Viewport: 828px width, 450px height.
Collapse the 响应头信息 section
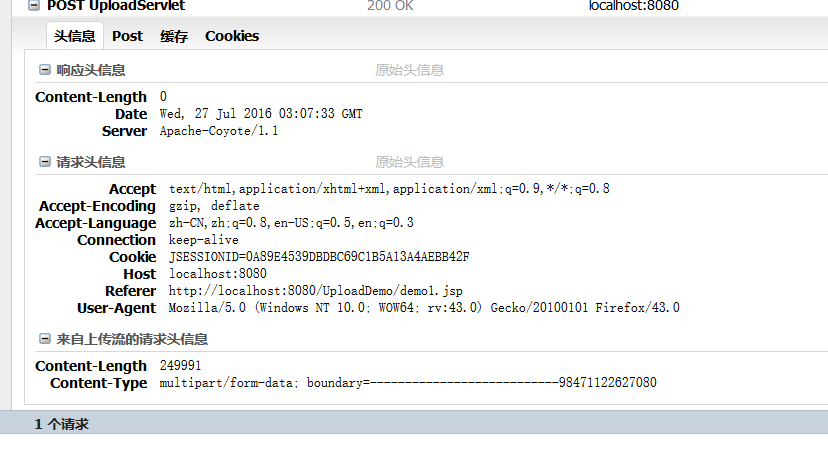[x=45, y=70]
